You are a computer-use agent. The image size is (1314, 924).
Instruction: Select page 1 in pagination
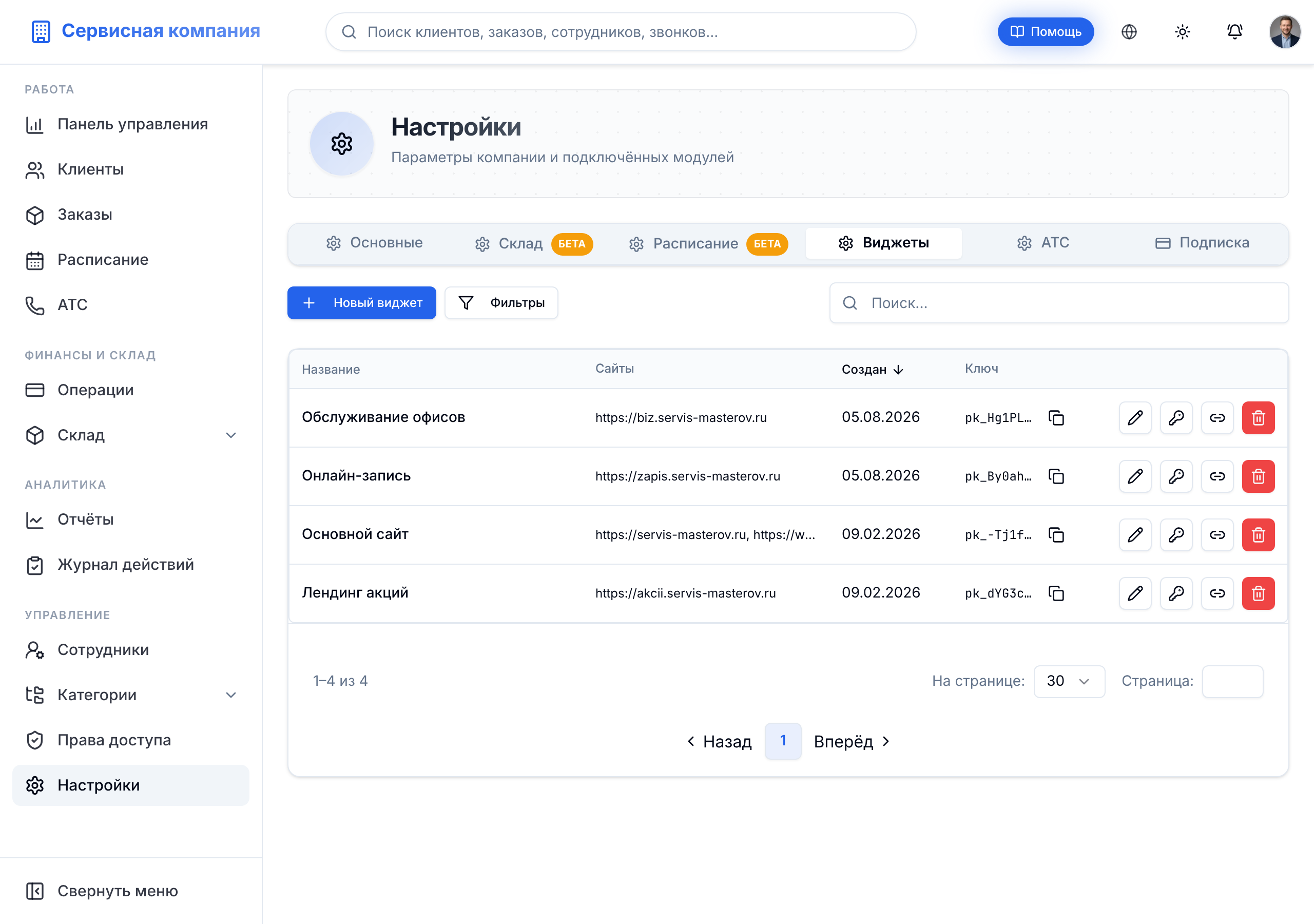pos(783,741)
